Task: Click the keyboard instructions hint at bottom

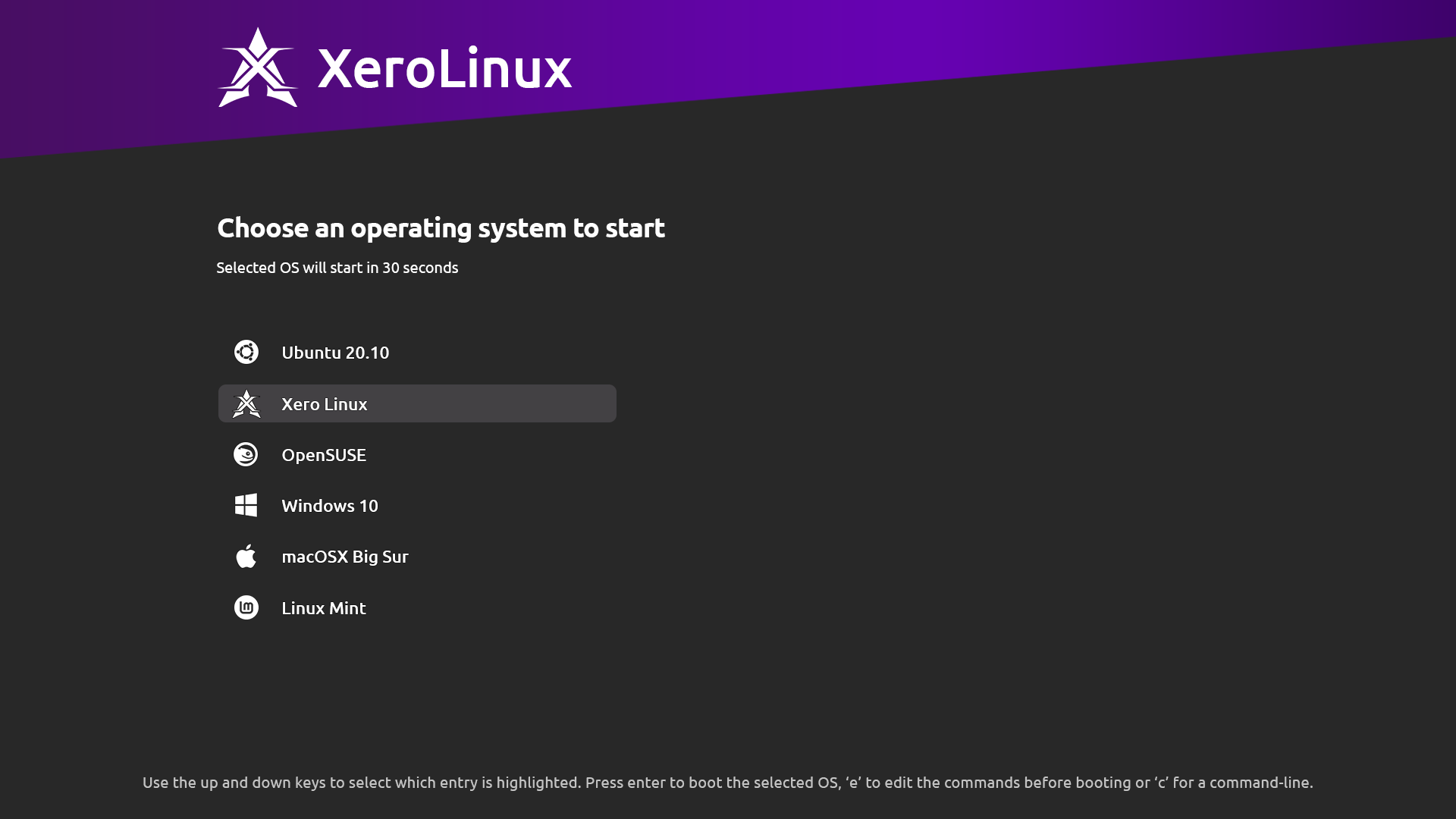Action: coord(728,783)
